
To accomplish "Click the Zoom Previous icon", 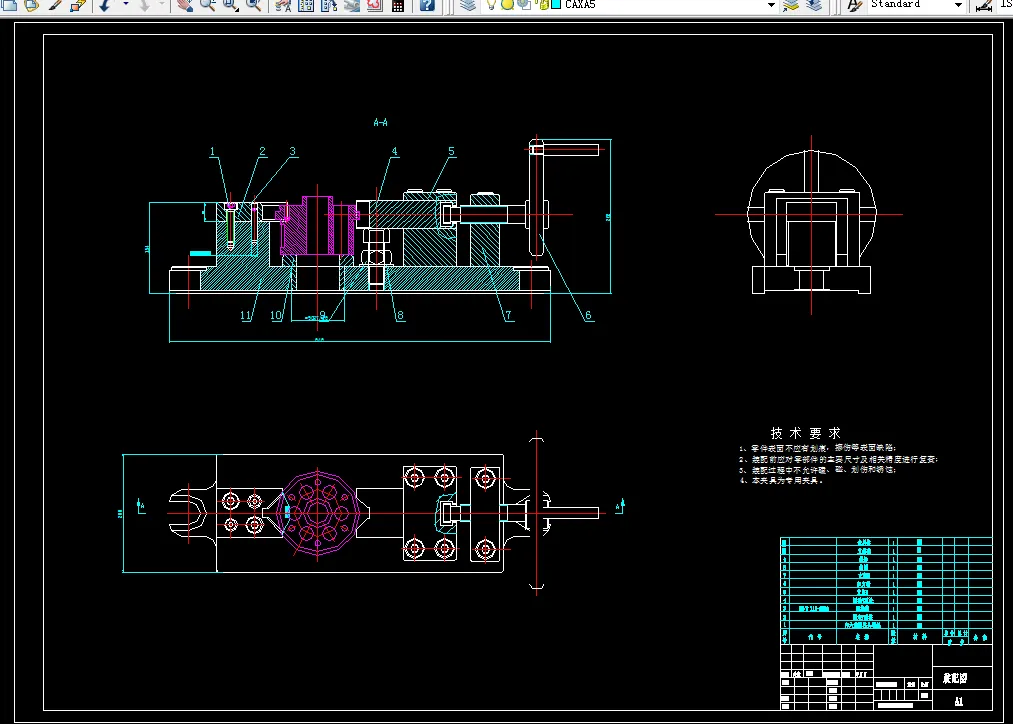I will 254,5.
